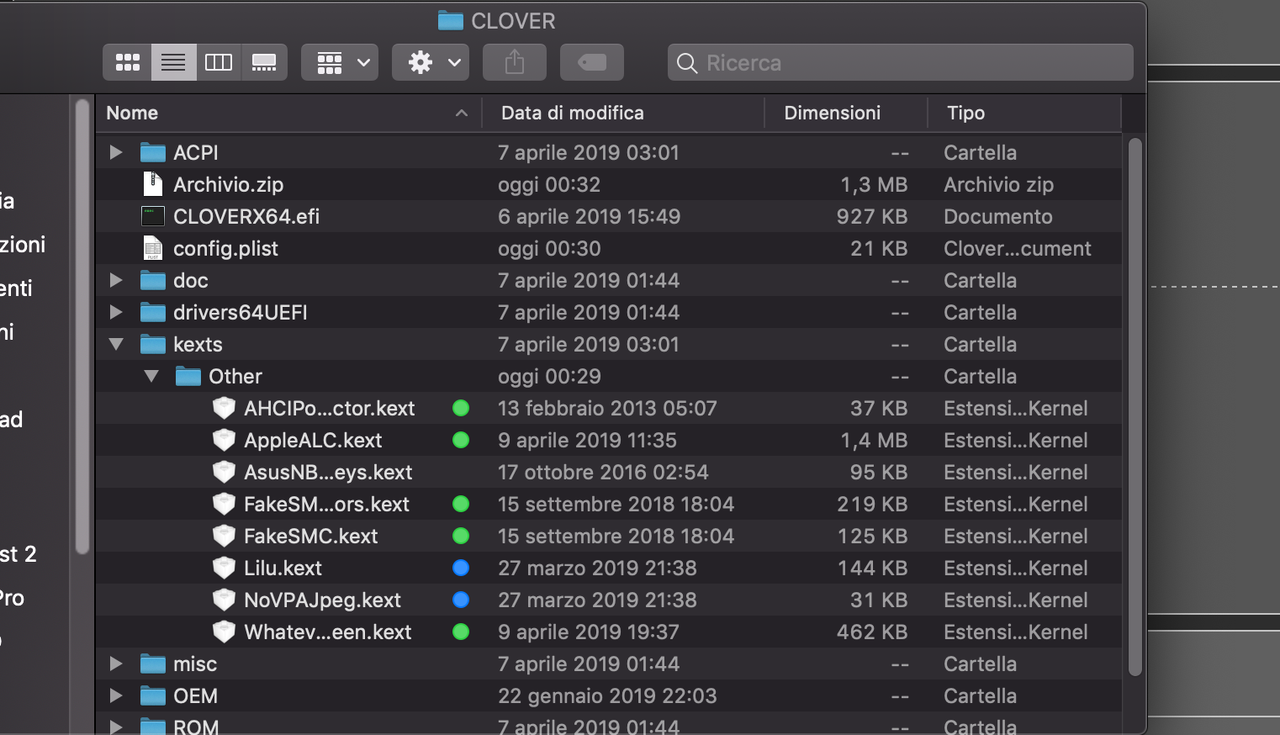Screen dimensions: 1280x735
Task: Expand the OEM folder triangle
Action: 116,696
